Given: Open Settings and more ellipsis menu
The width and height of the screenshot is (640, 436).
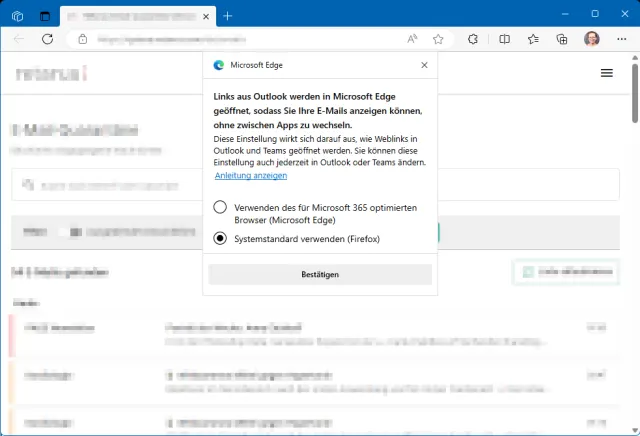Looking at the screenshot, I should (x=622, y=39).
